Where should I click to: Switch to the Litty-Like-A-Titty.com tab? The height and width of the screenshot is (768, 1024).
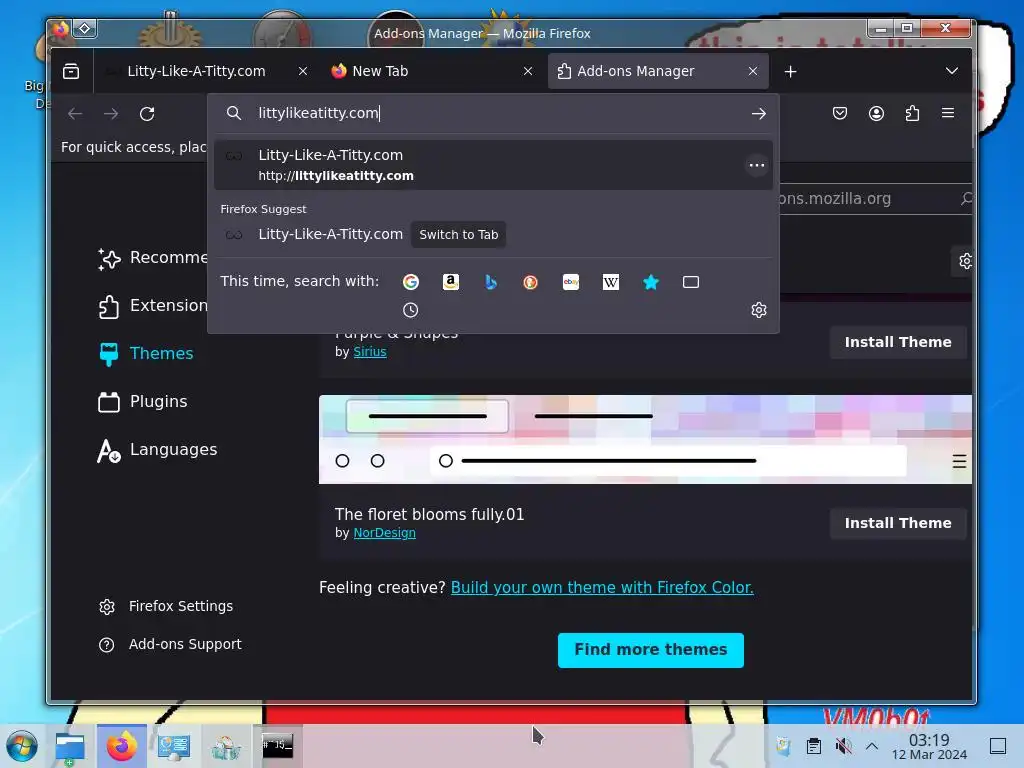point(196,71)
